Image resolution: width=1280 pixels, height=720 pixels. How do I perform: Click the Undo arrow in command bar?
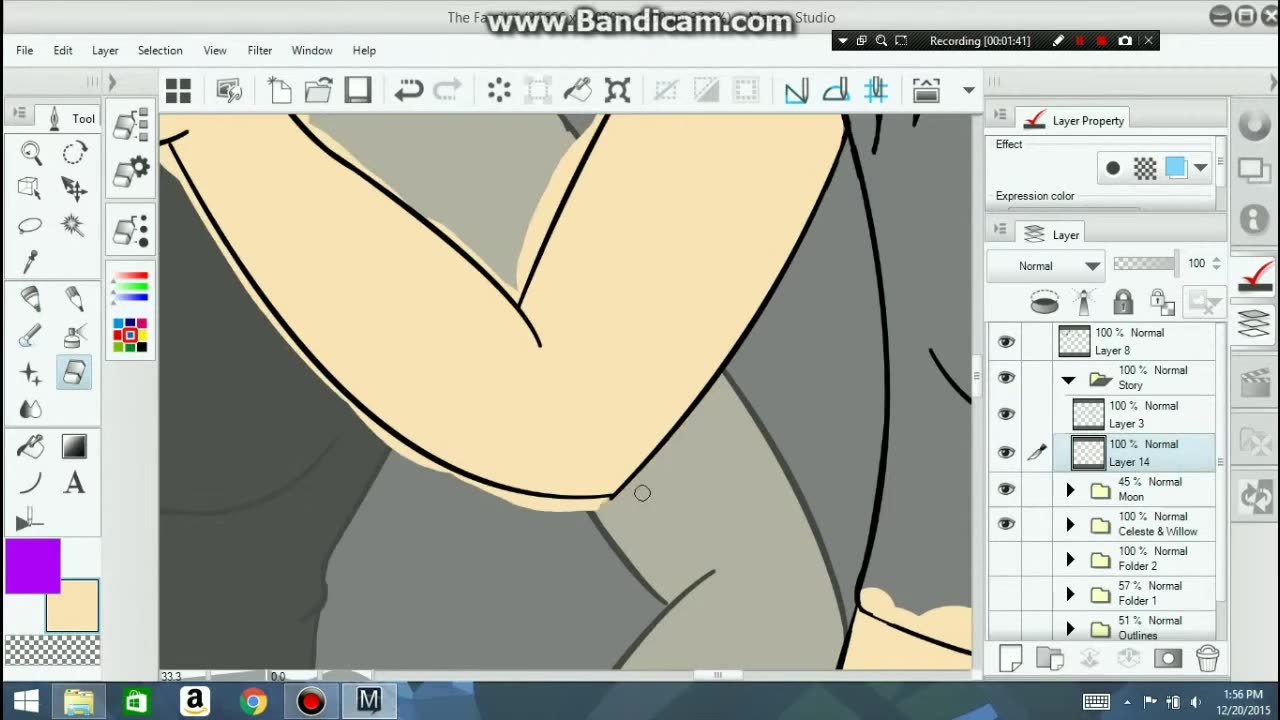pos(408,91)
